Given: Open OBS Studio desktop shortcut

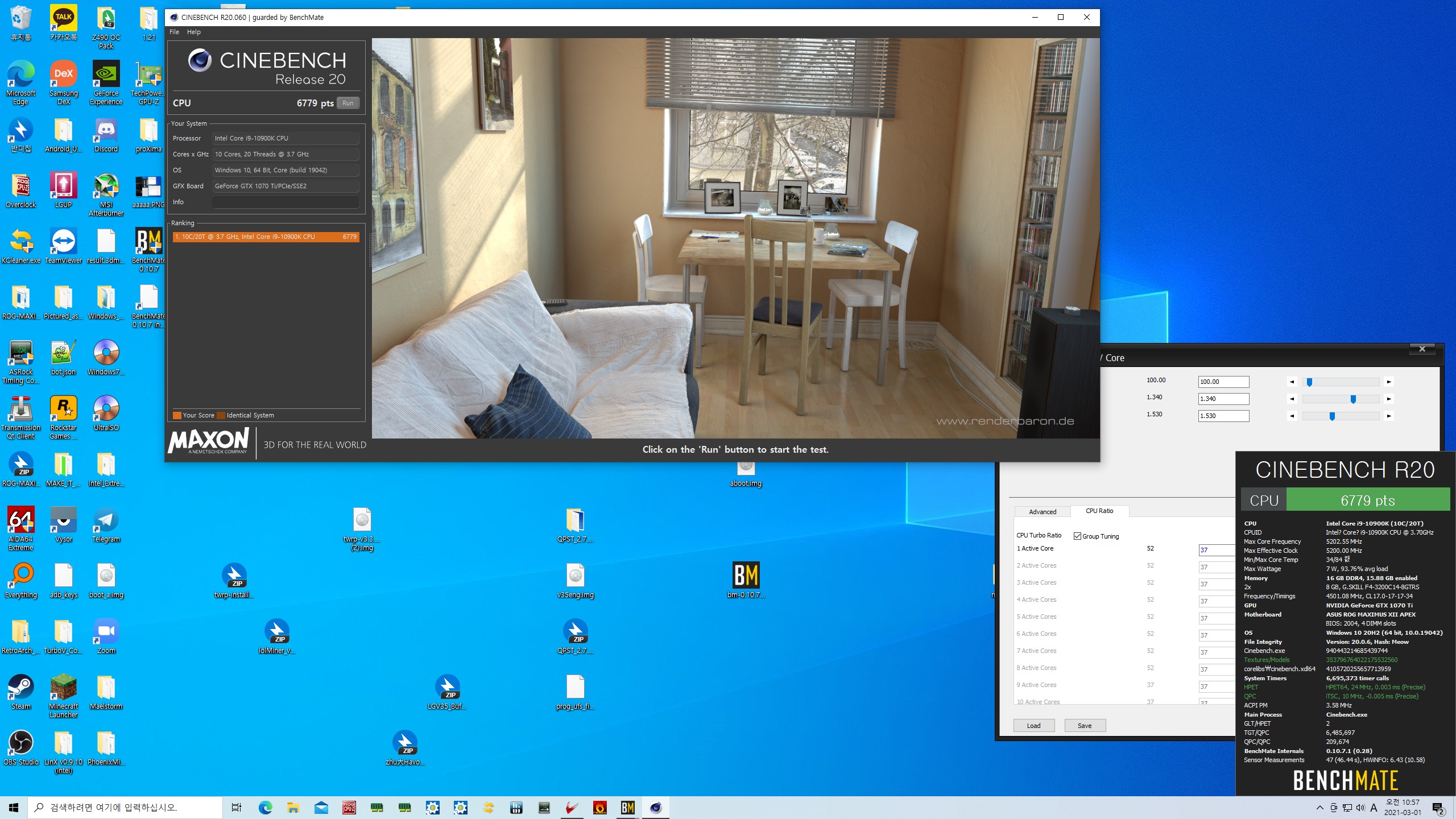Looking at the screenshot, I should tap(20, 748).
